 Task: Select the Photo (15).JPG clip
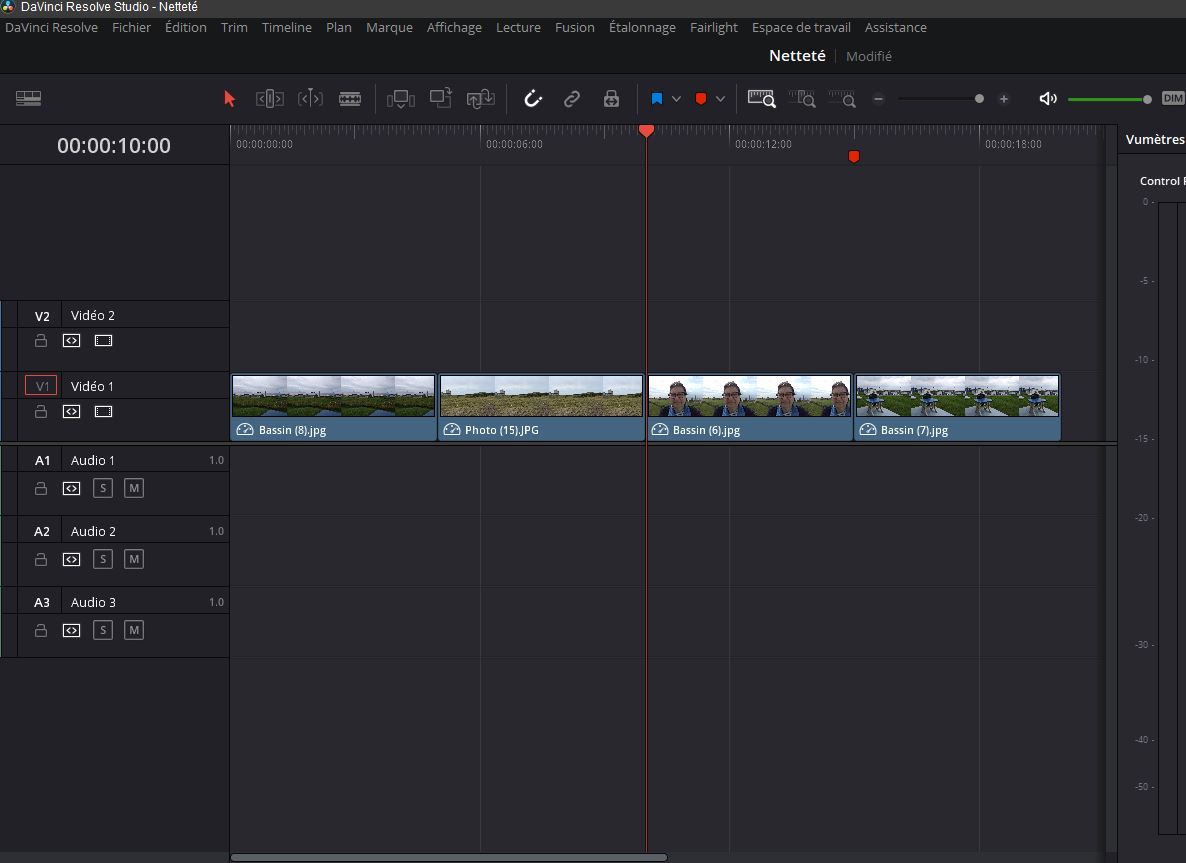coord(541,408)
